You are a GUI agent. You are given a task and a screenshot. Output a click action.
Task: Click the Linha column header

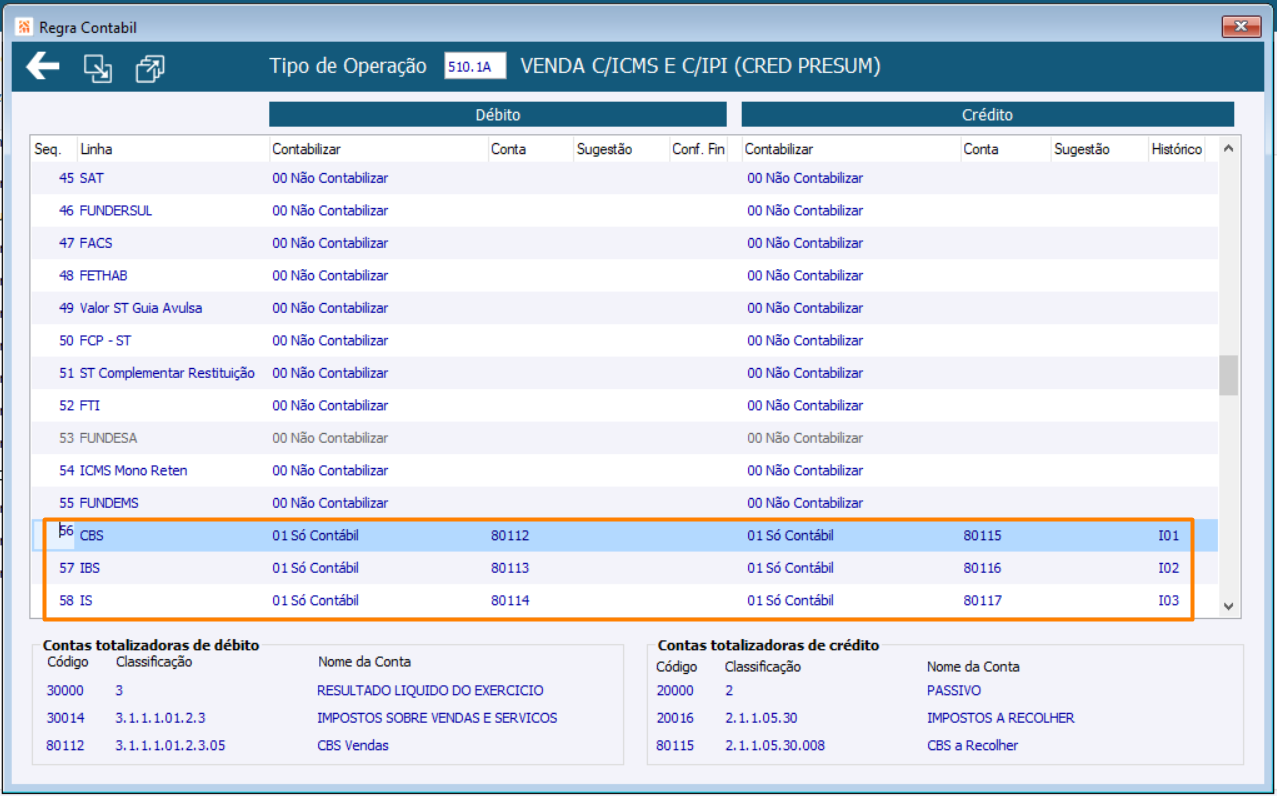96,149
